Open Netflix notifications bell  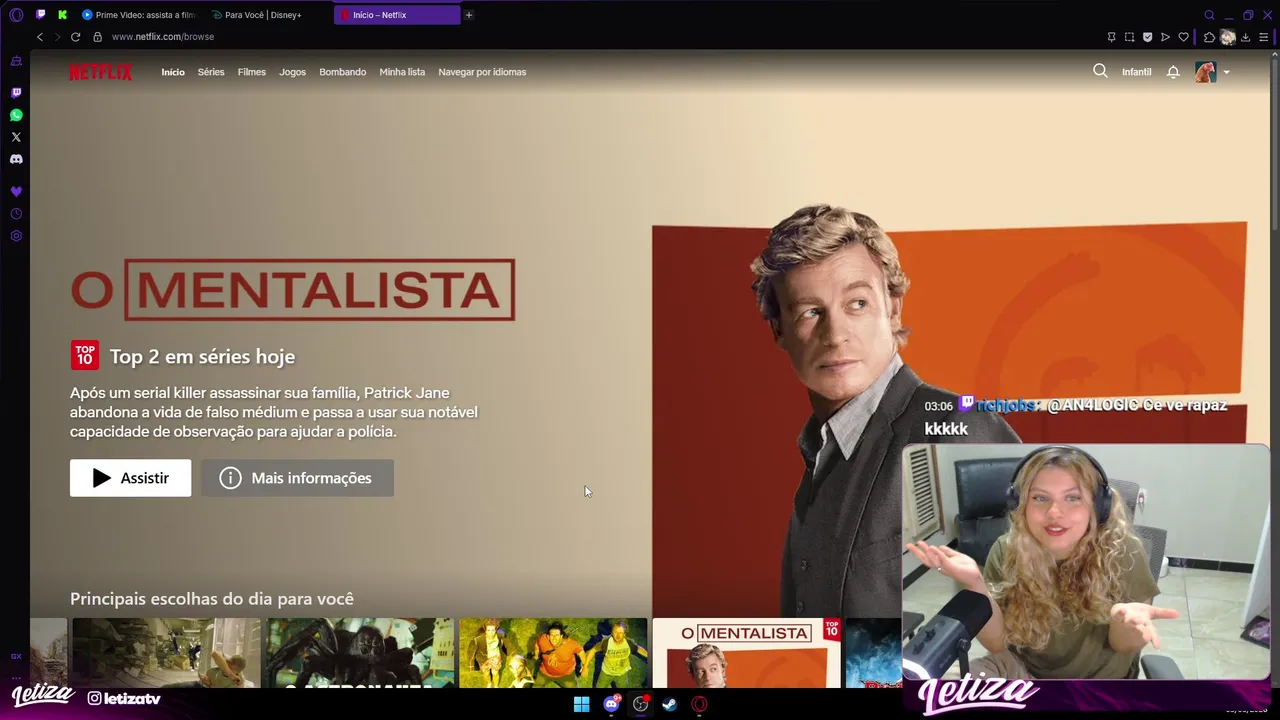(1173, 72)
